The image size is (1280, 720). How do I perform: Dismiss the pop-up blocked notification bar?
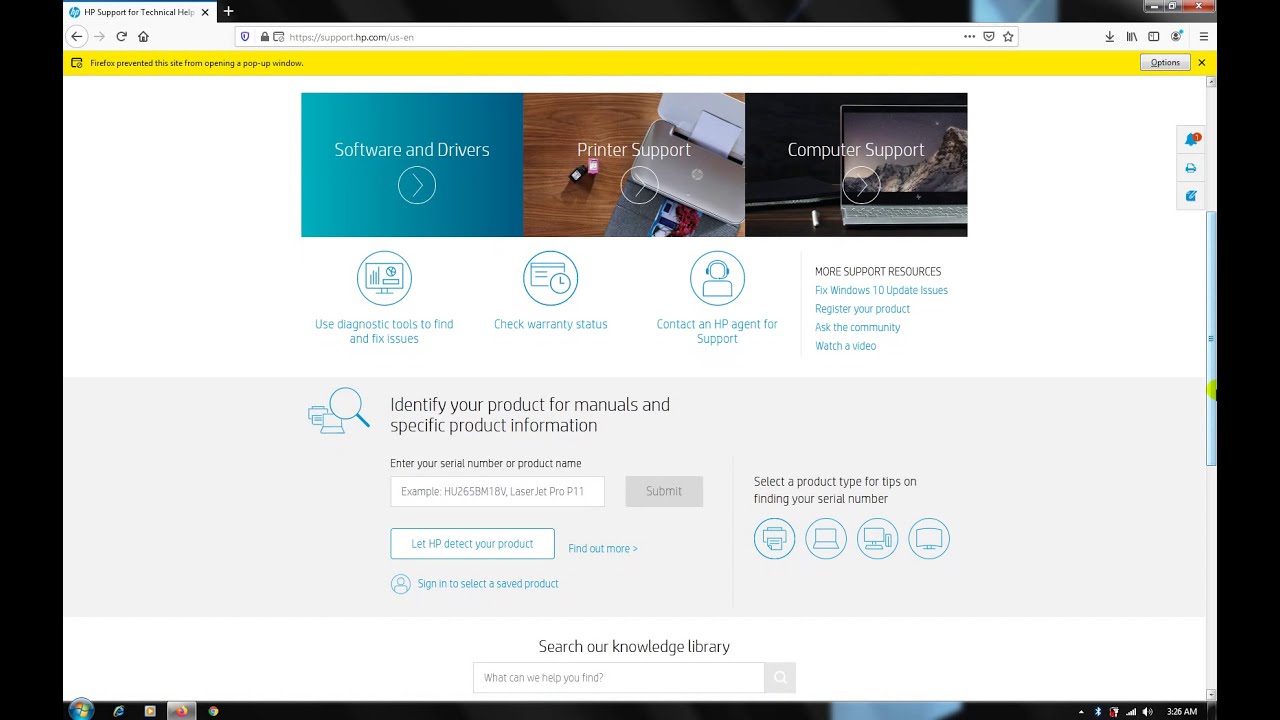(x=1202, y=63)
